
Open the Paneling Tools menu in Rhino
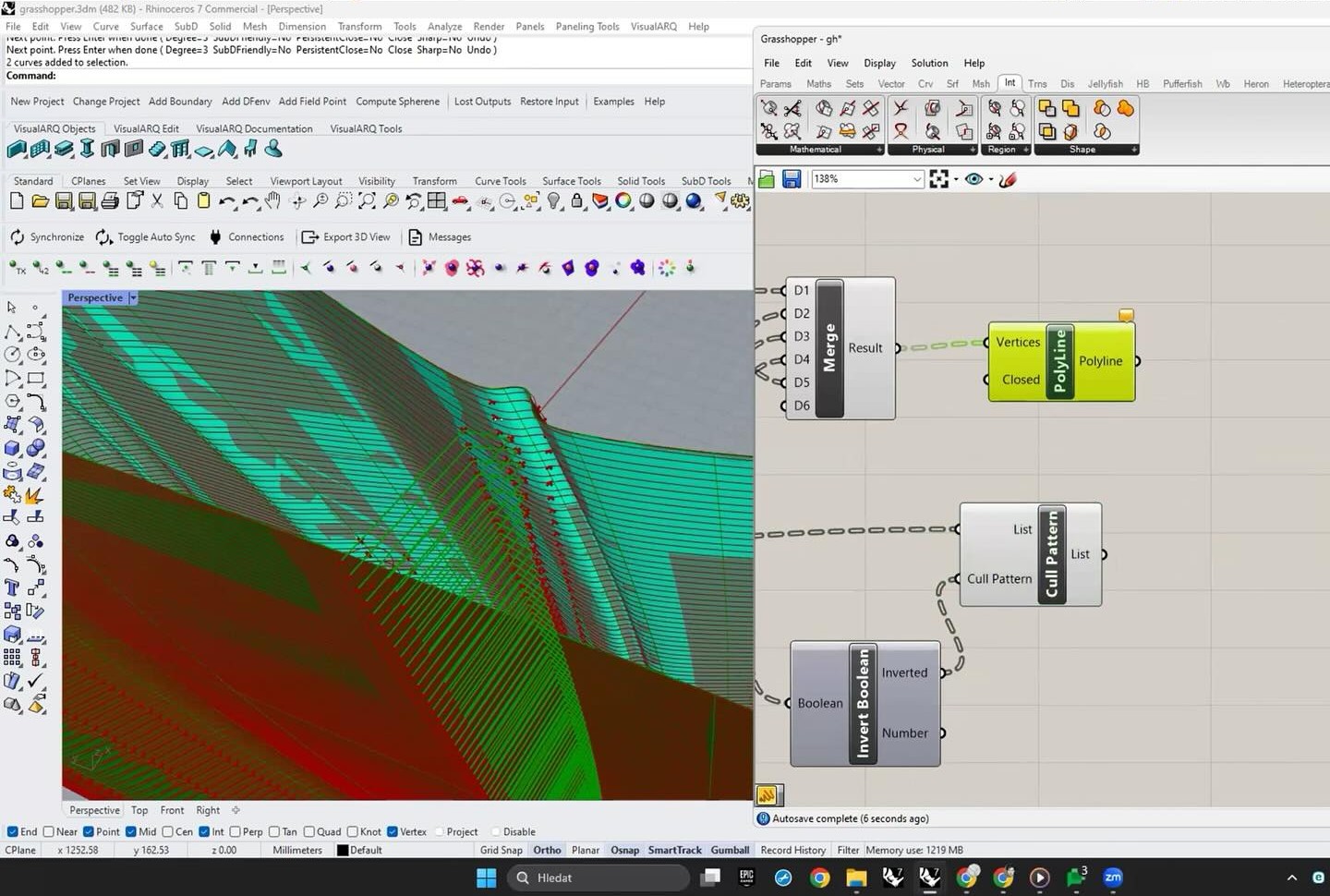(587, 26)
